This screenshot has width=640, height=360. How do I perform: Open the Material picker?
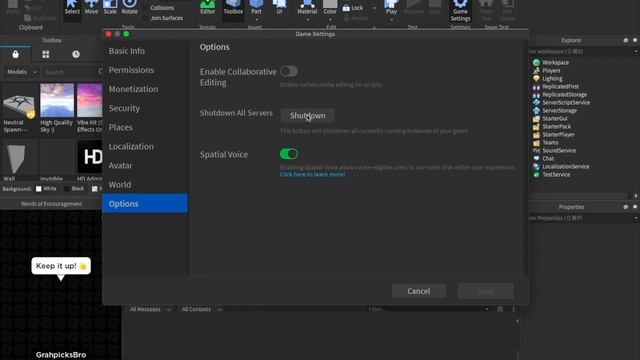click(x=307, y=8)
